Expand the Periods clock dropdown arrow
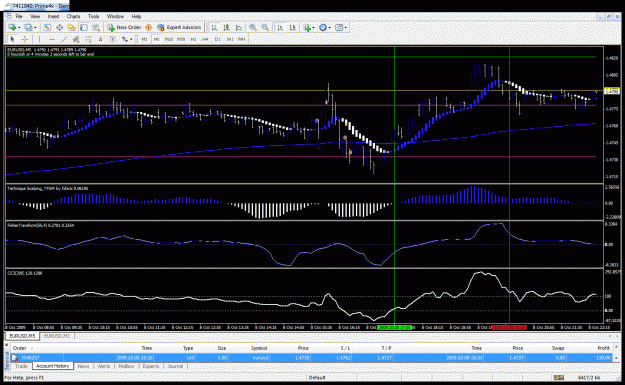625x385 pixels. tap(330, 28)
